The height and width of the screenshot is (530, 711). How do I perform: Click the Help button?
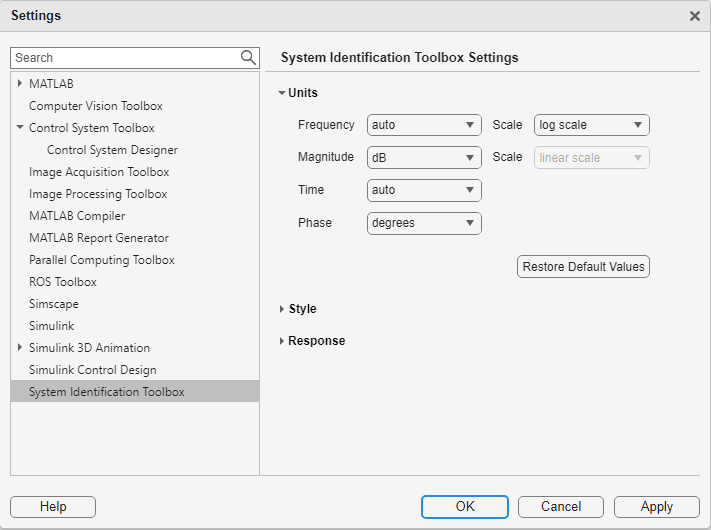tap(53, 507)
